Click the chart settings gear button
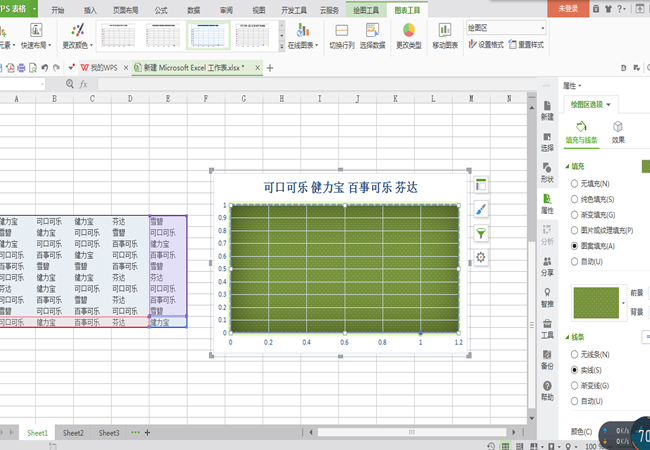This screenshot has height=450, width=650. click(x=480, y=257)
